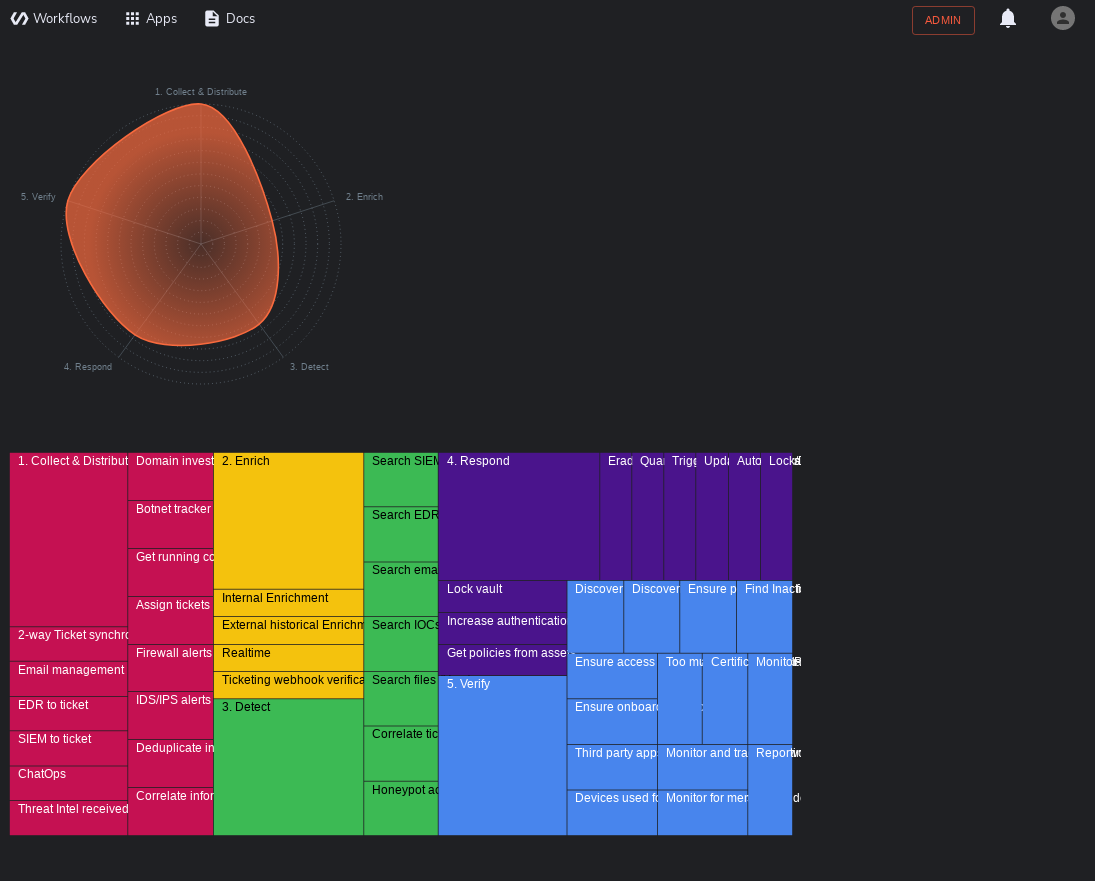Click the "4. Respond" radar chart axis label
The height and width of the screenshot is (881, 1095).
[x=87, y=366]
